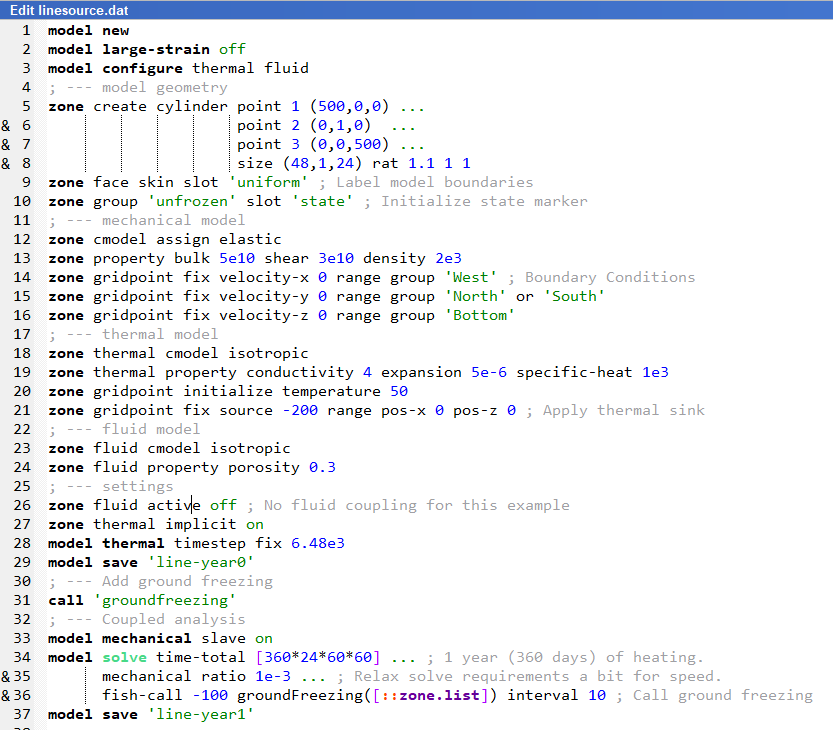
Task: Click the 'uniform' slot name string
Action: pos(268,182)
